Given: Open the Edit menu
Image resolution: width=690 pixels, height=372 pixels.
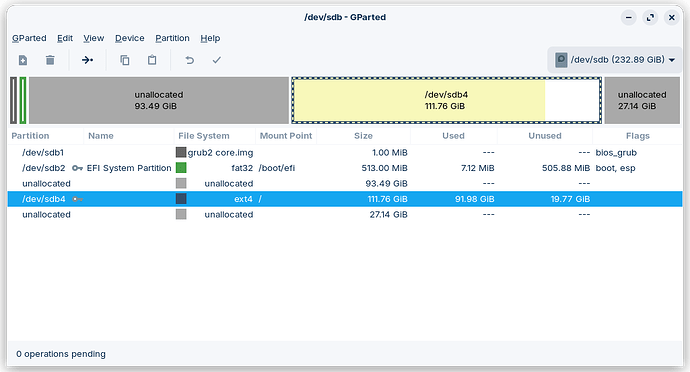Looking at the screenshot, I should coord(65,38).
